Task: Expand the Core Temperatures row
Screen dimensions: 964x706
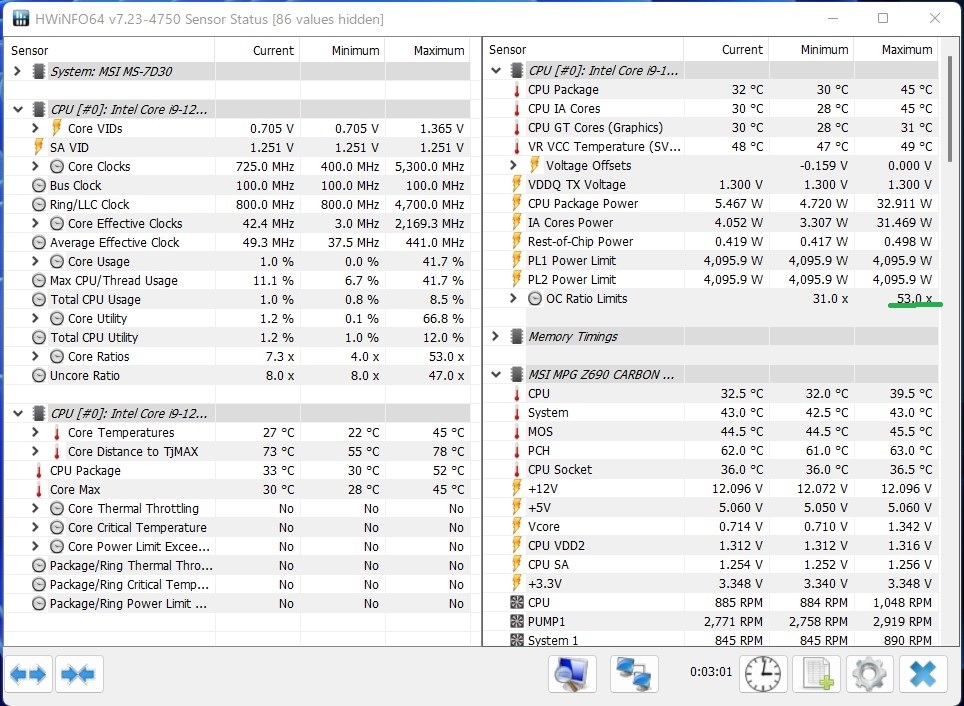Action: [35, 432]
